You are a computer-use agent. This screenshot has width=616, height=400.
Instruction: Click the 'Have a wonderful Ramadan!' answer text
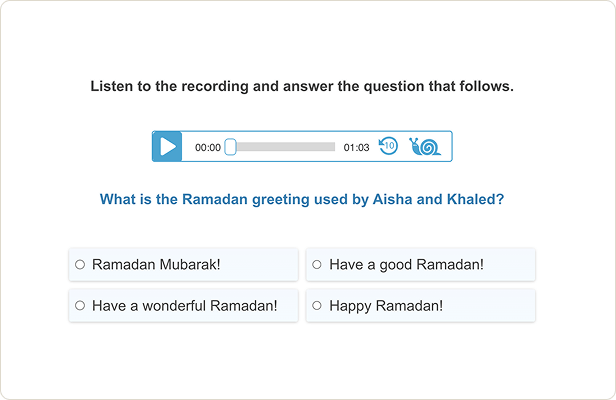click(185, 305)
